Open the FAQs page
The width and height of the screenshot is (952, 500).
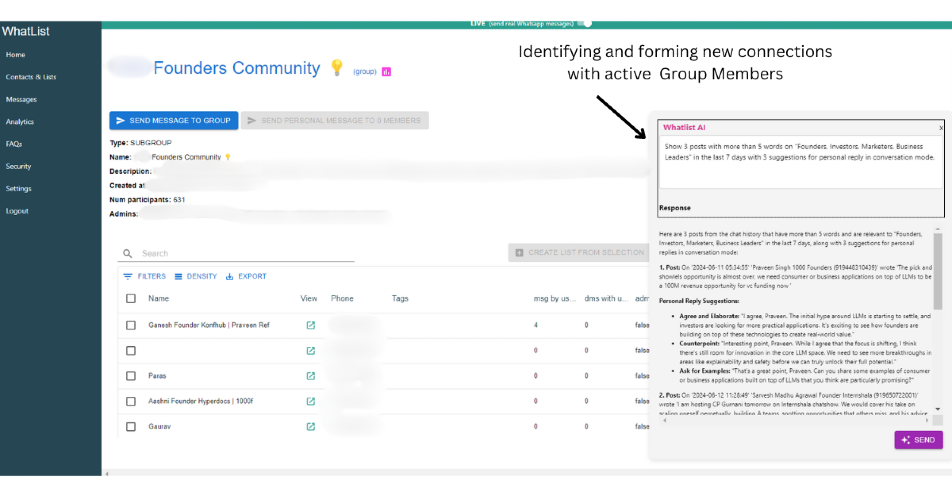(14, 144)
